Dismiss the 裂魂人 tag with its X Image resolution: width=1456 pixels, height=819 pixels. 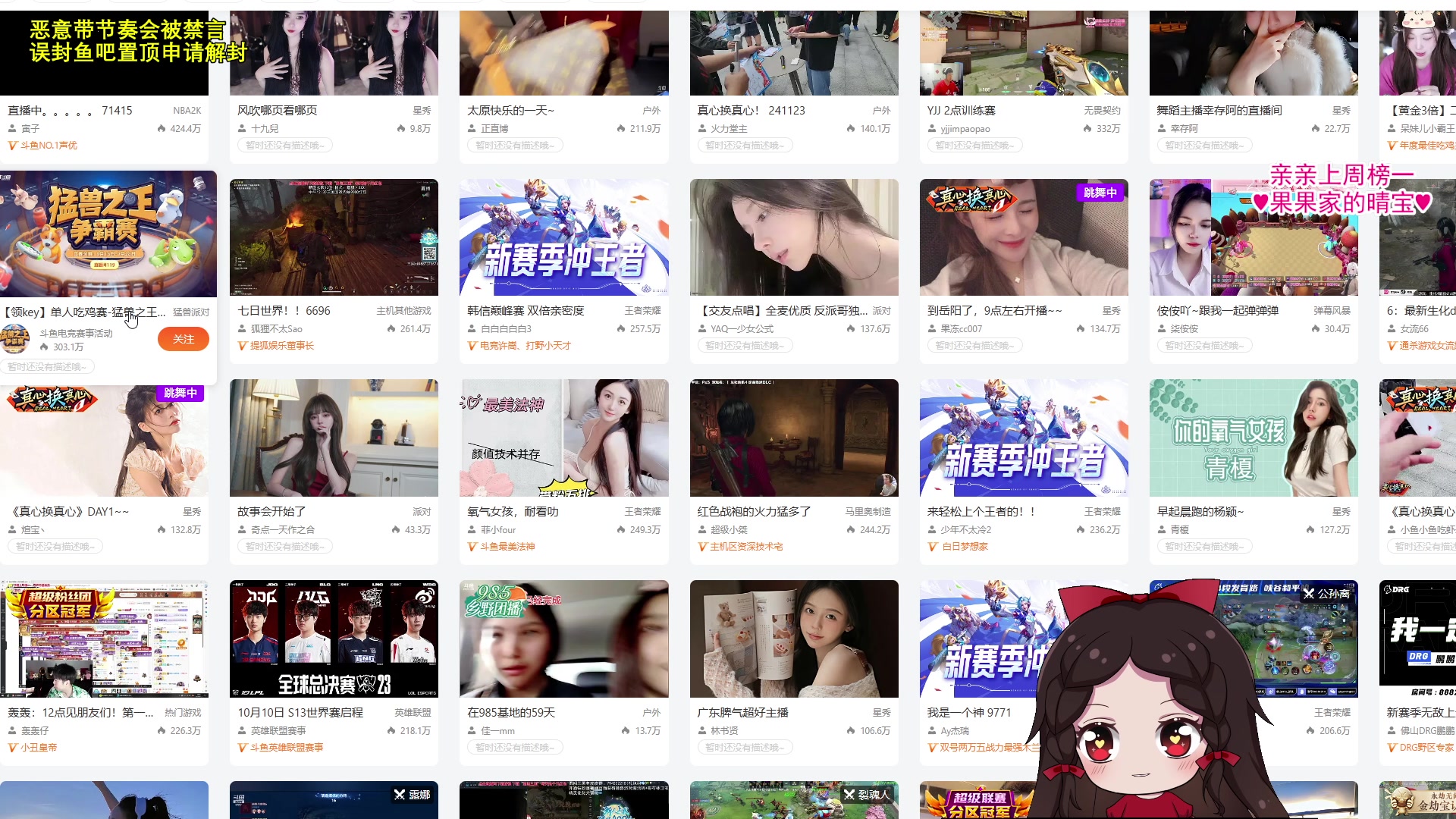pyautogui.click(x=849, y=794)
